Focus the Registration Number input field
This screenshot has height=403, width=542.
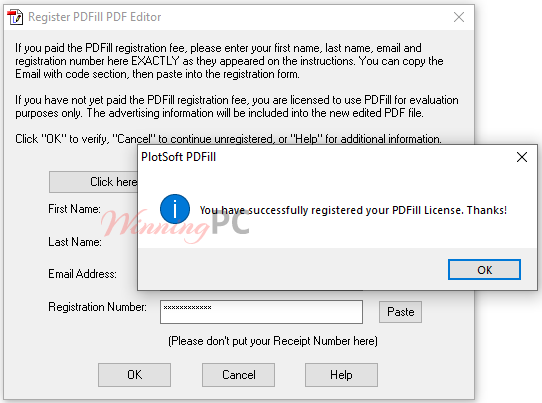tap(261, 312)
